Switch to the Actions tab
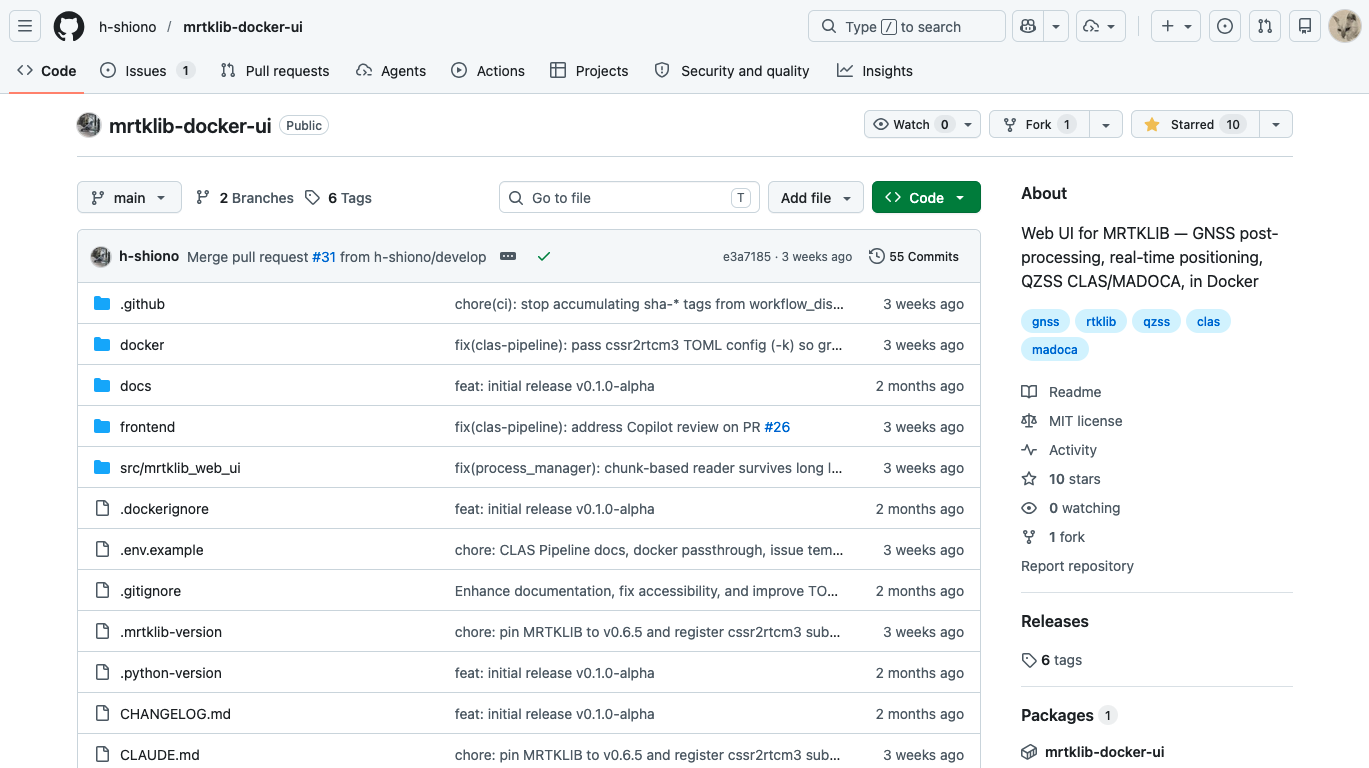Image resolution: width=1369 pixels, height=768 pixels. [488, 71]
